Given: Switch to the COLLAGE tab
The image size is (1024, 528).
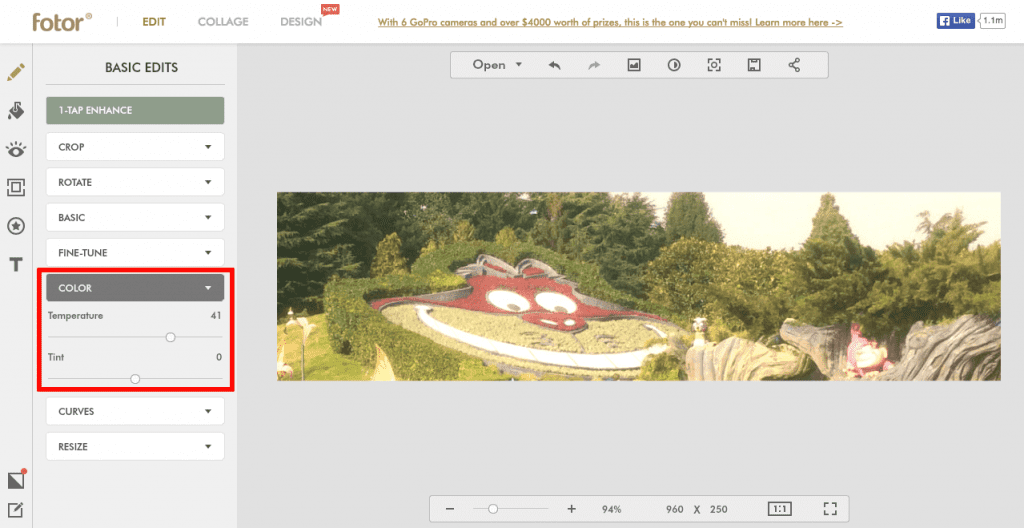Looking at the screenshot, I should coord(223,22).
